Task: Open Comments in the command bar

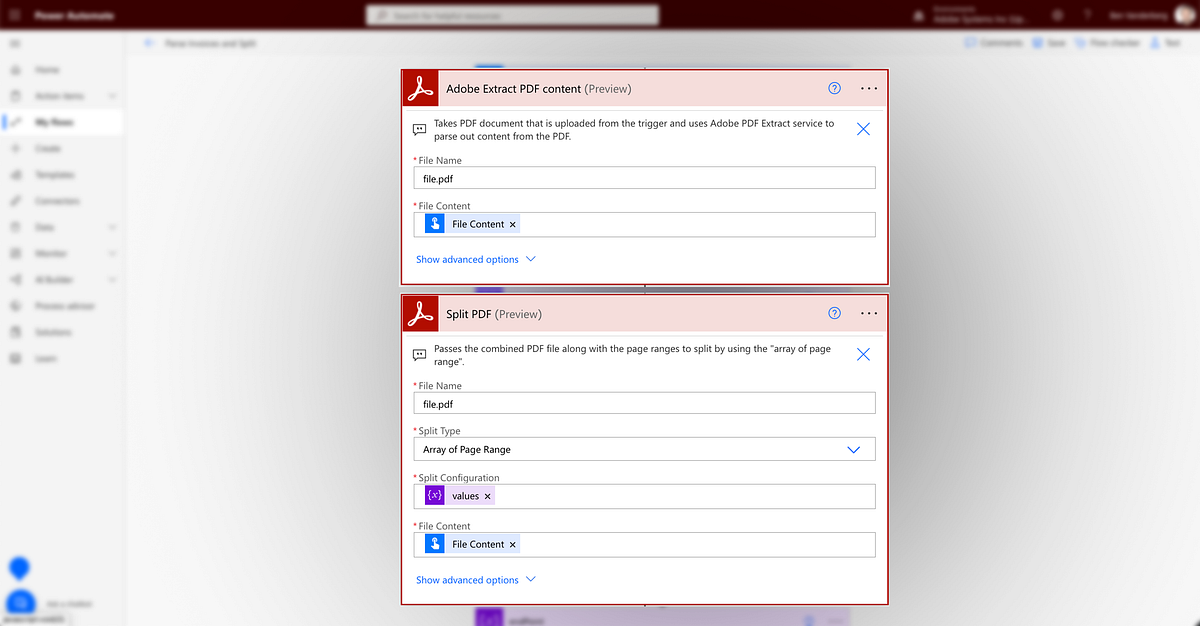Action: tap(994, 43)
